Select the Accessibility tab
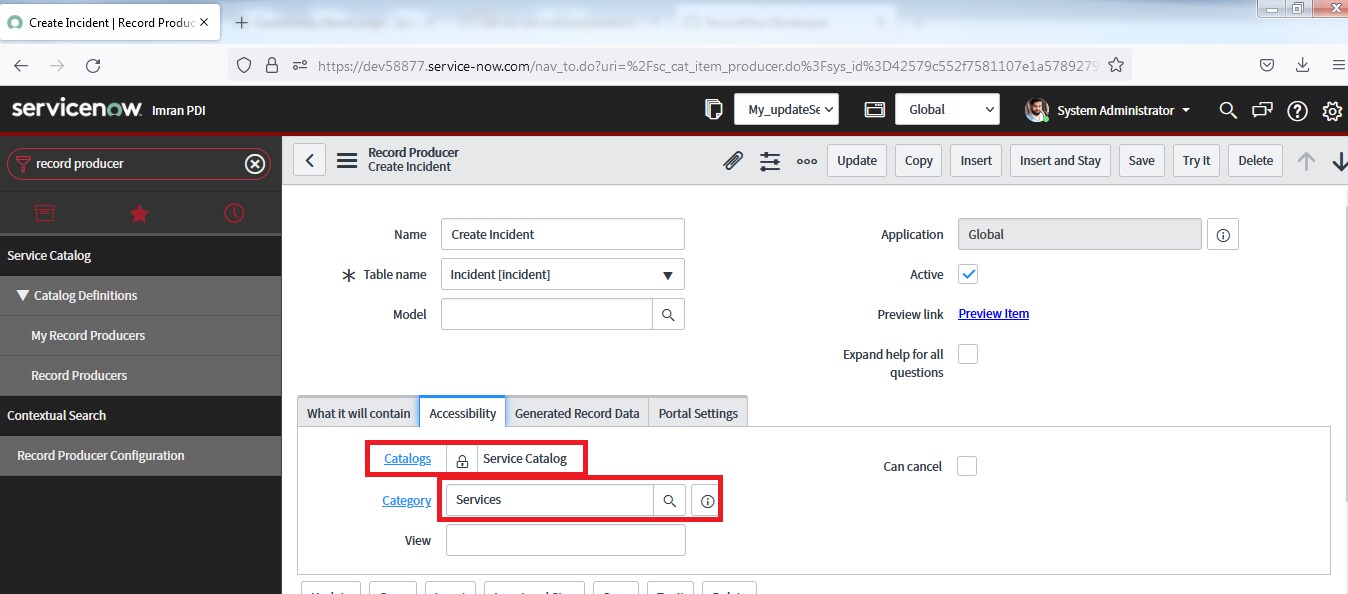 coord(462,413)
